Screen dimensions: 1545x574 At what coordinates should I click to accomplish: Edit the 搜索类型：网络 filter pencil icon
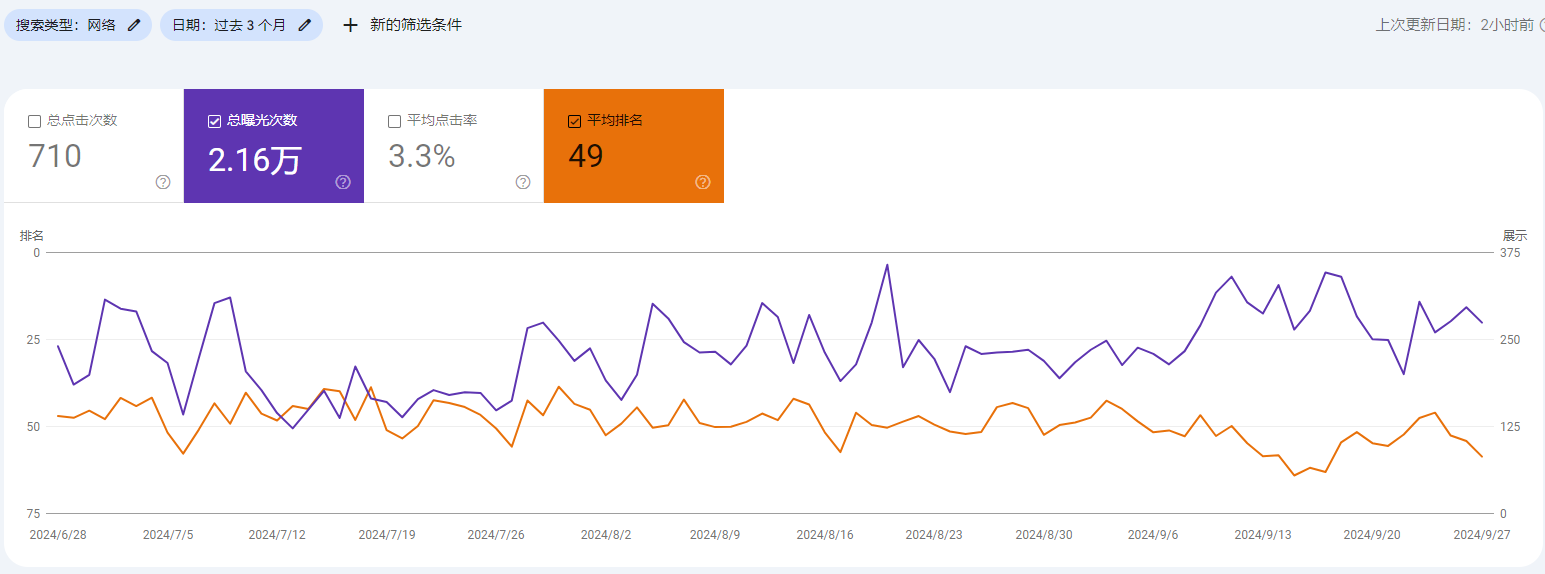coord(134,25)
